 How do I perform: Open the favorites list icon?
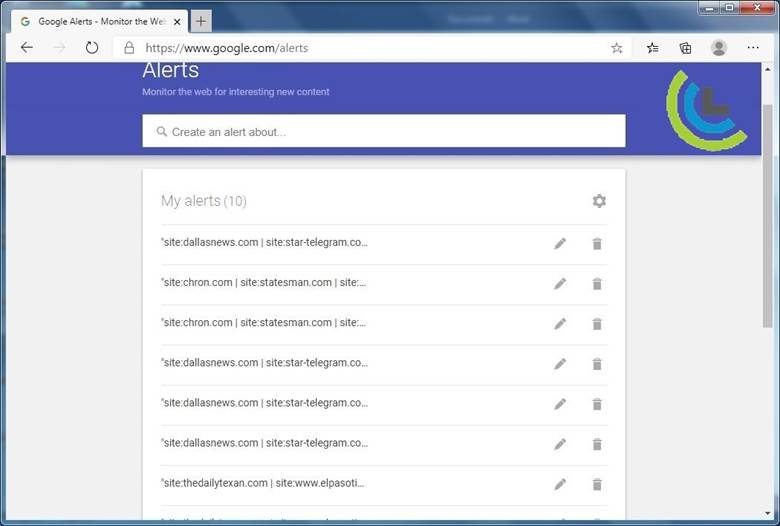(x=653, y=48)
